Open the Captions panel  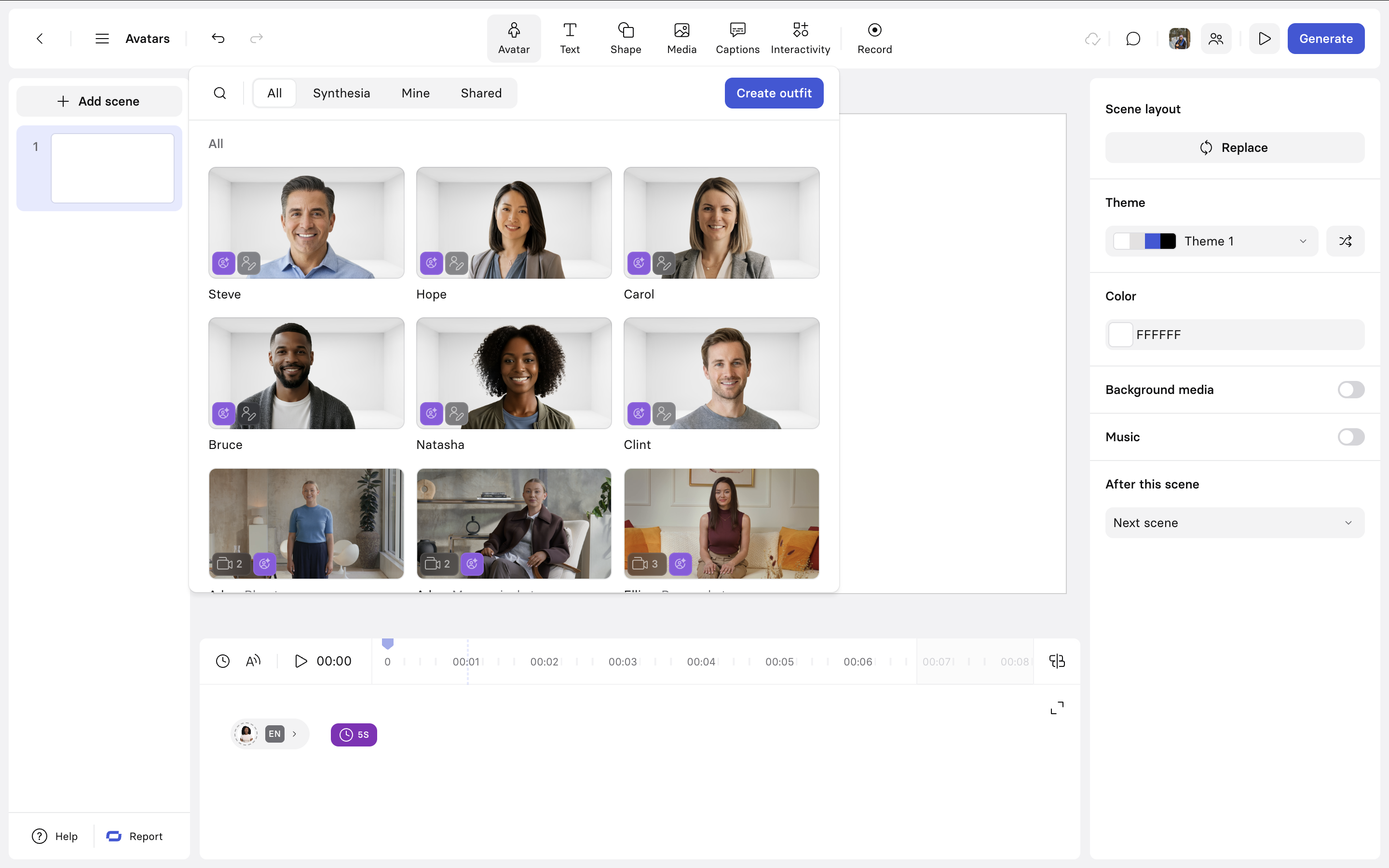point(737,38)
